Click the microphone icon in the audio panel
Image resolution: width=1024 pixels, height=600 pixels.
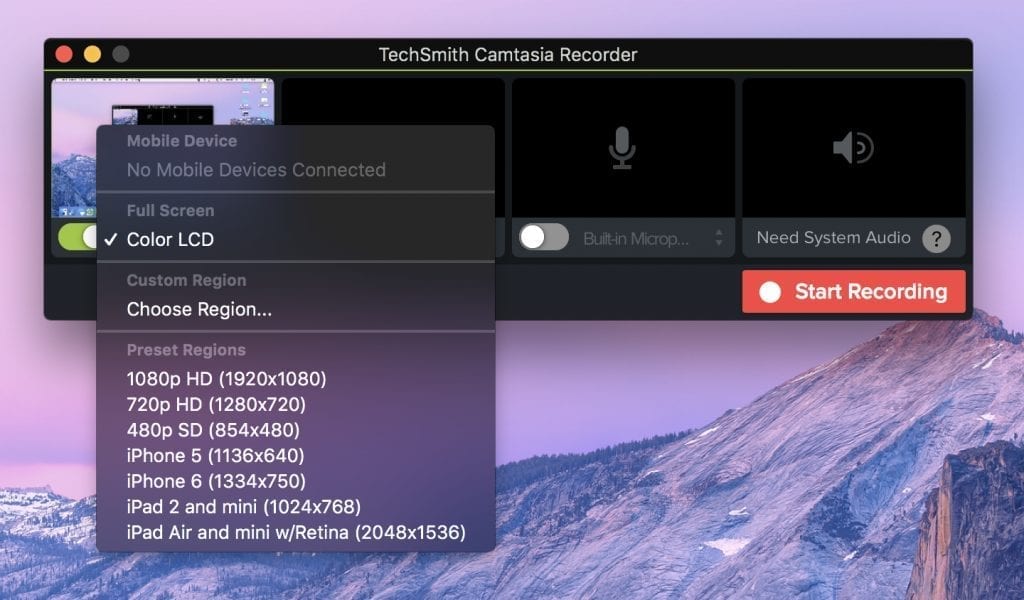coord(622,148)
